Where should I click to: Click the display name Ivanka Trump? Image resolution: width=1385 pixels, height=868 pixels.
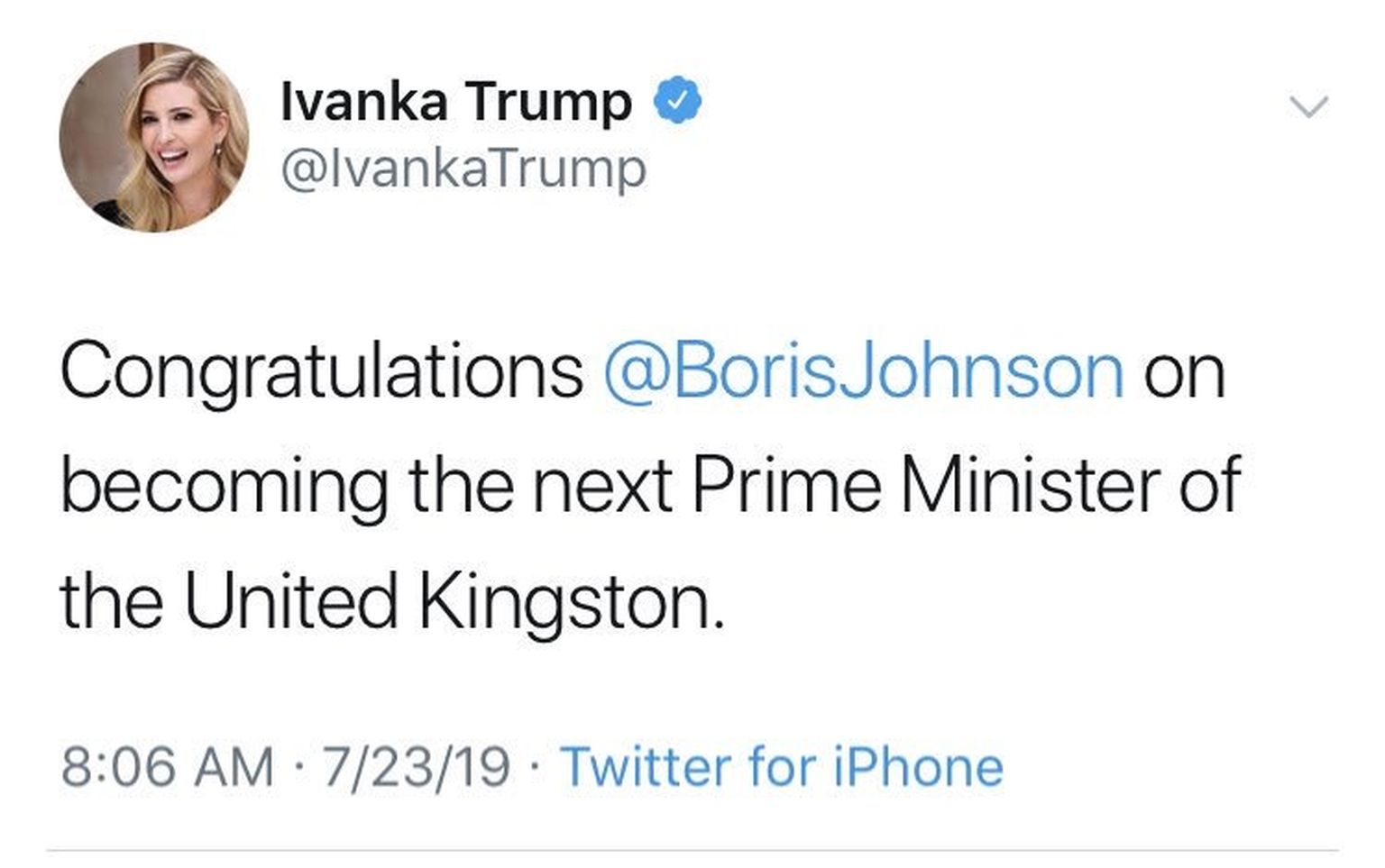(x=456, y=101)
